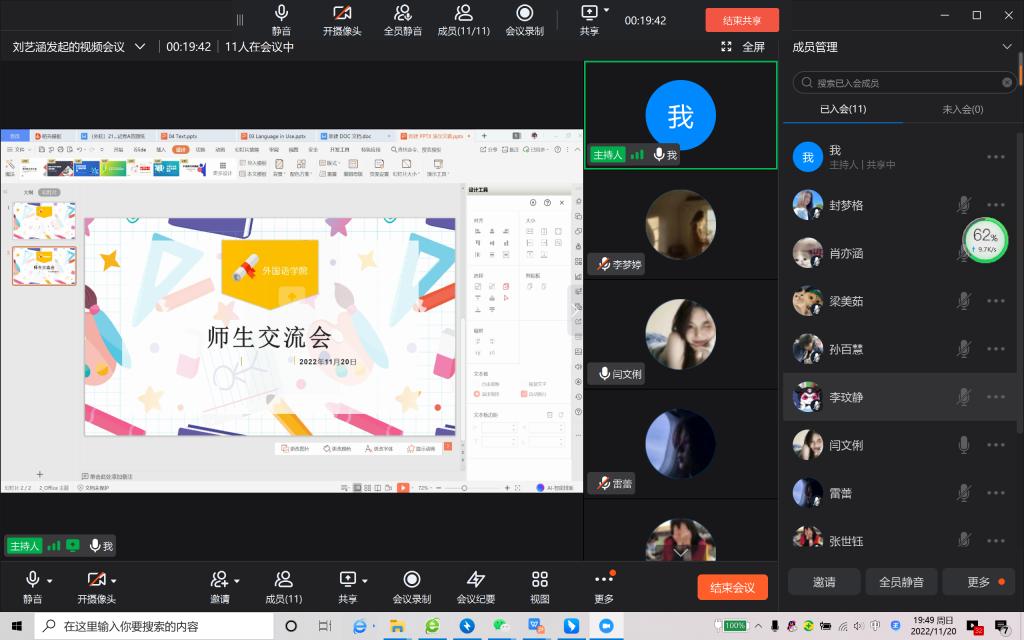Click the red 结束共享 button
The width and height of the screenshot is (1024, 640).
741,20
